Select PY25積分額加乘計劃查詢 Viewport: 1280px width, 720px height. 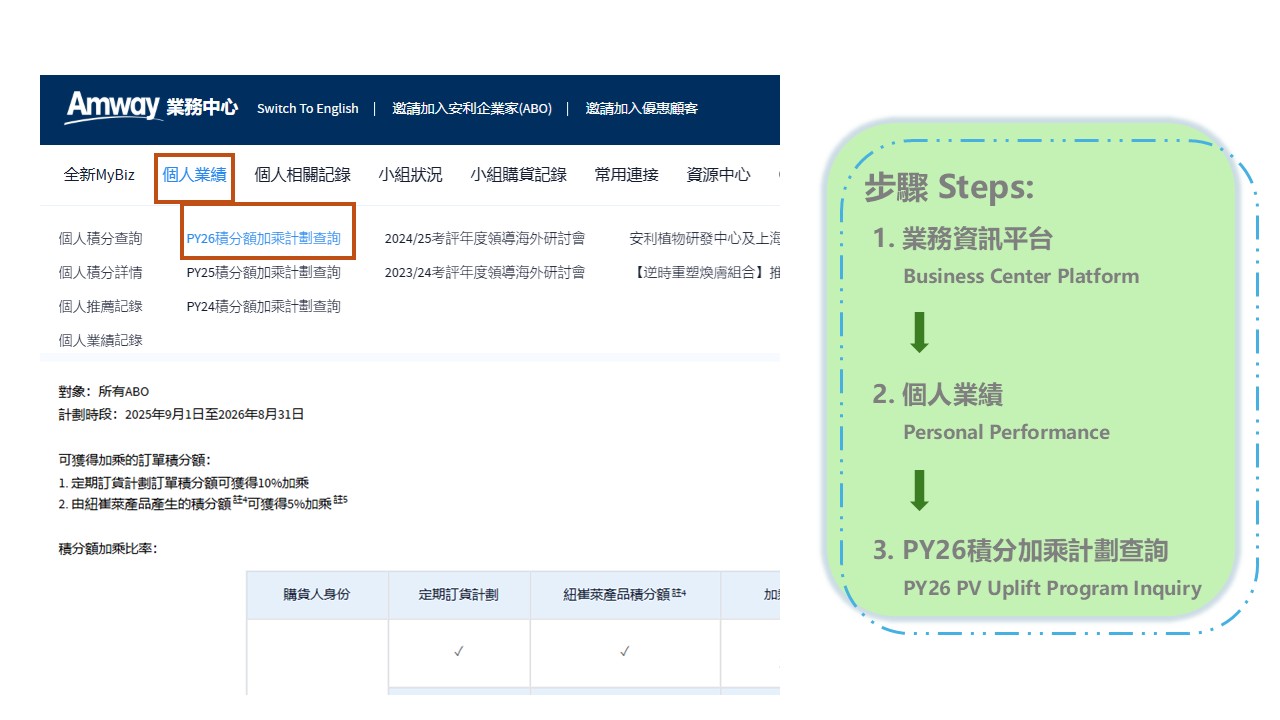click(x=265, y=272)
